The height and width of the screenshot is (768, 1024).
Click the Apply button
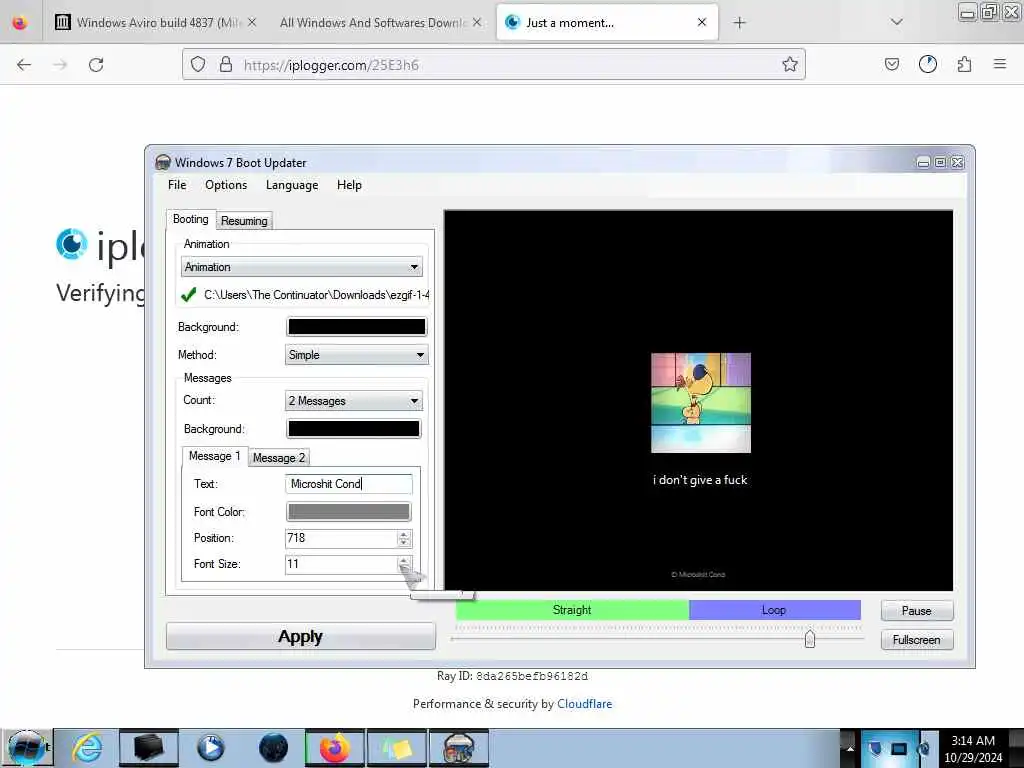(x=300, y=636)
